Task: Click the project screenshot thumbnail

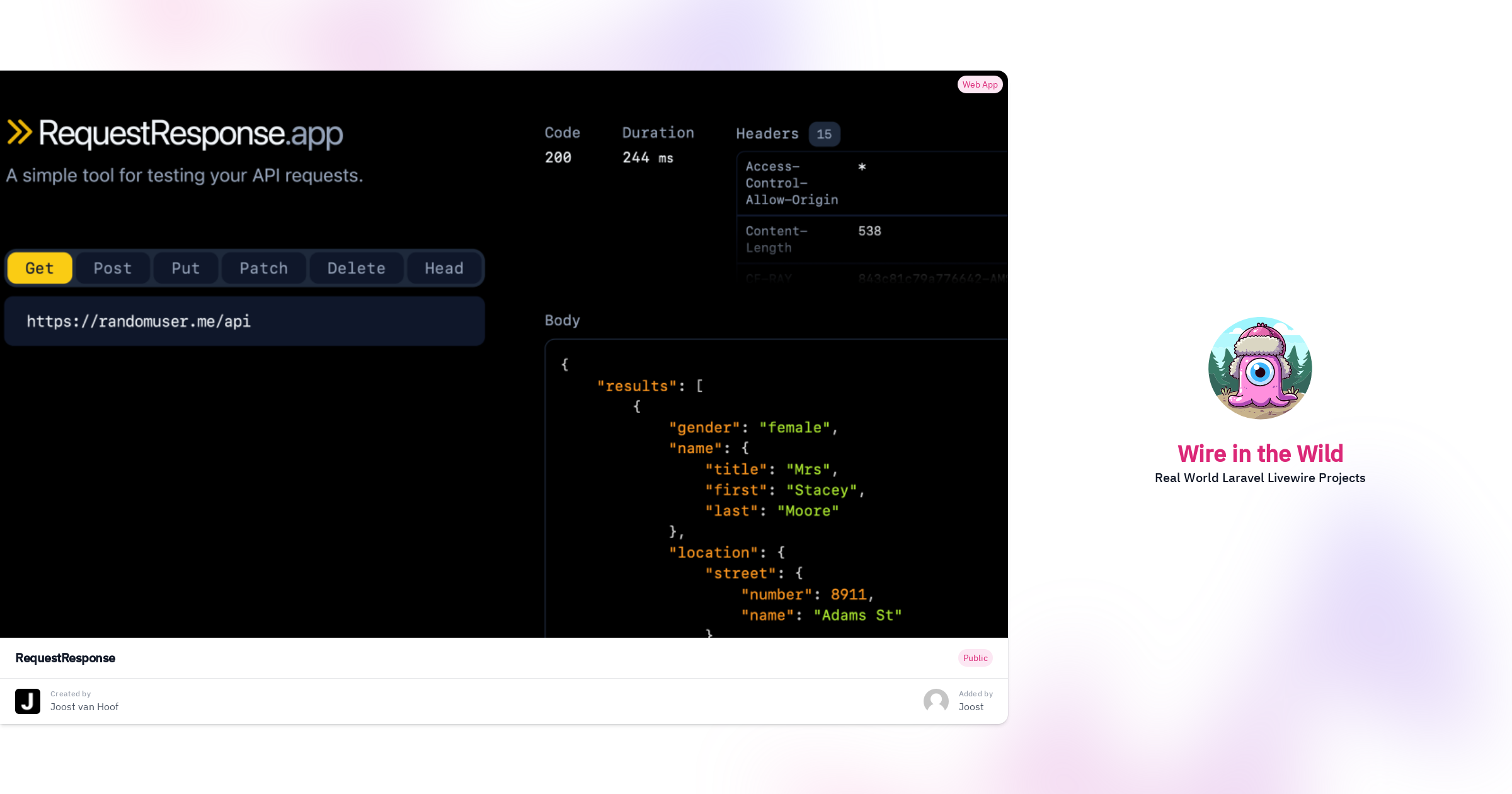Action: [504, 354]
